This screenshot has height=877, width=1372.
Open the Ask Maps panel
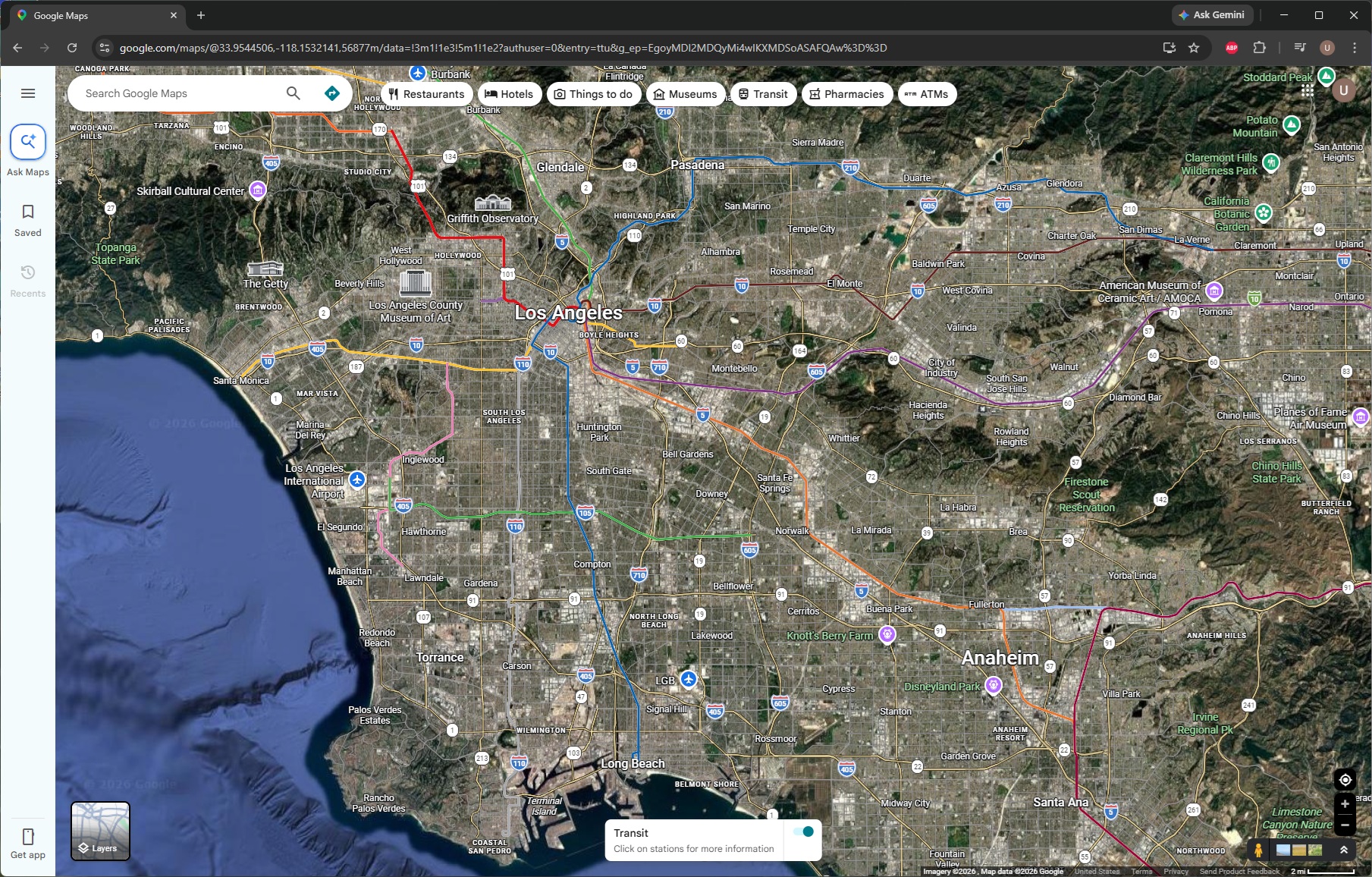pos(28,150)
